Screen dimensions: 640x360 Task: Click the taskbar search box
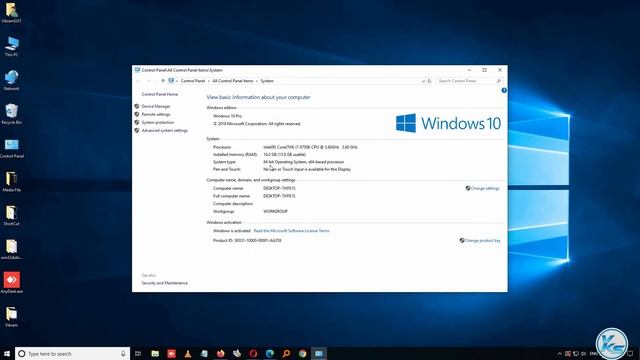click(73, 353)
